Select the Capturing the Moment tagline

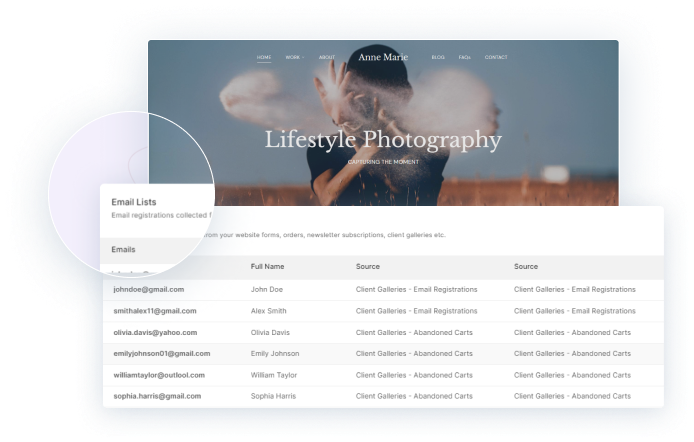(383, 161)
